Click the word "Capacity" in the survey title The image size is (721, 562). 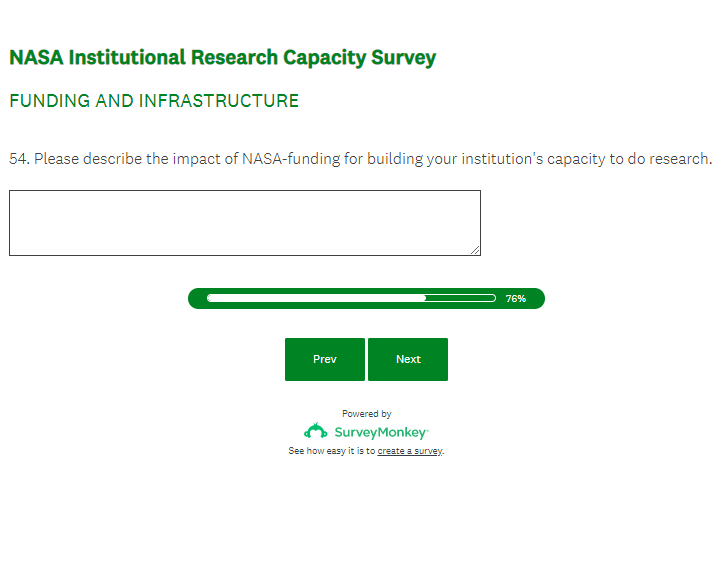323,57
